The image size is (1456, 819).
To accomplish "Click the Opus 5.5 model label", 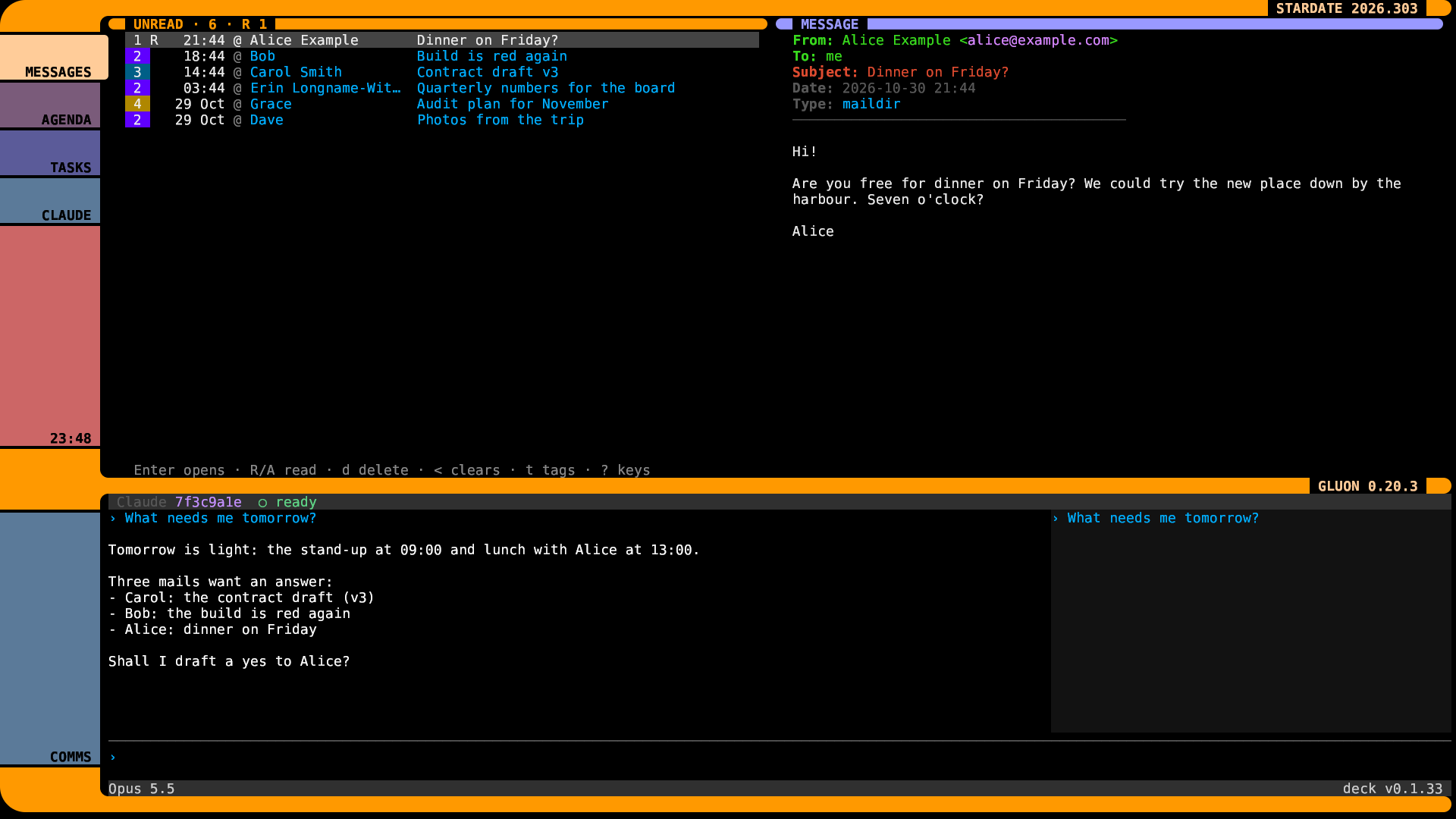I will (x=141, y=789).
